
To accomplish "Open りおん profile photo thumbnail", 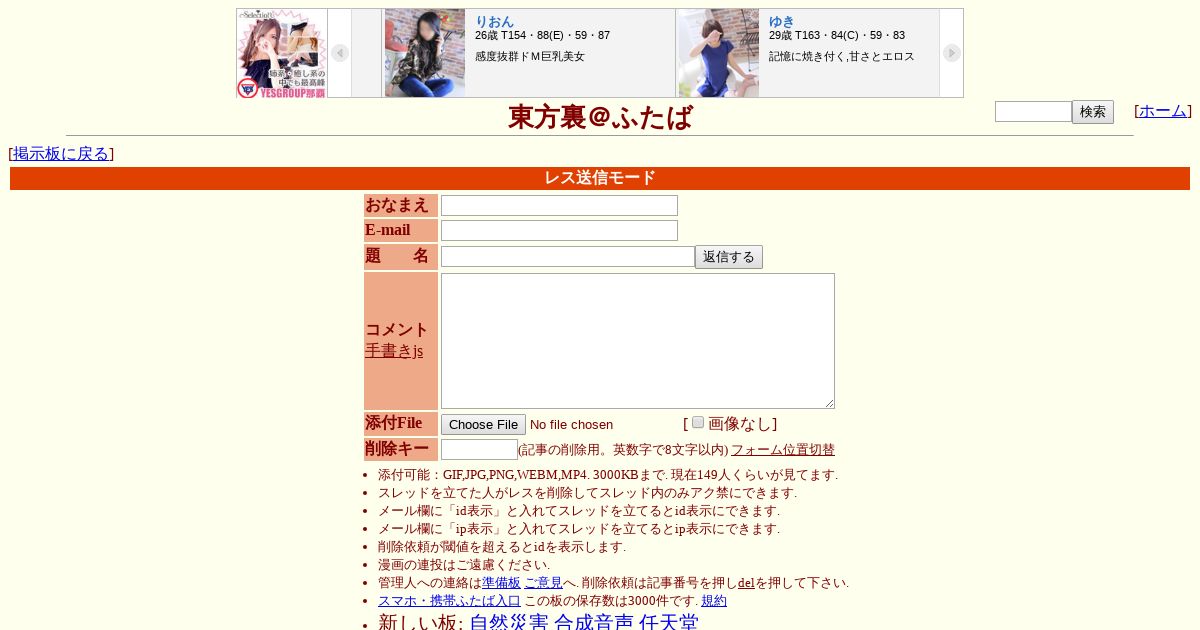I will point(425,53).
